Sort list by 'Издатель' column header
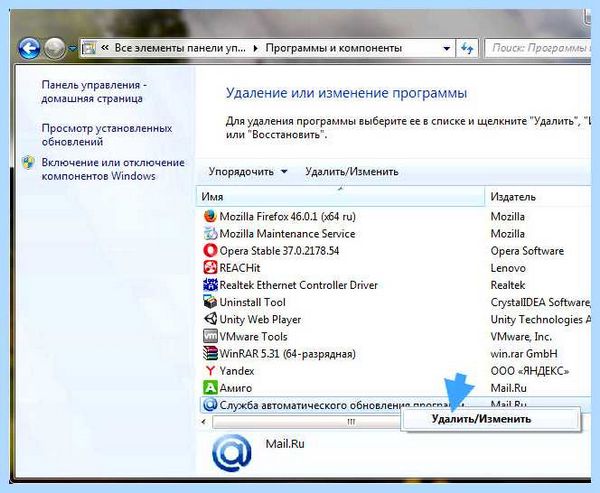 pos(538,197)
